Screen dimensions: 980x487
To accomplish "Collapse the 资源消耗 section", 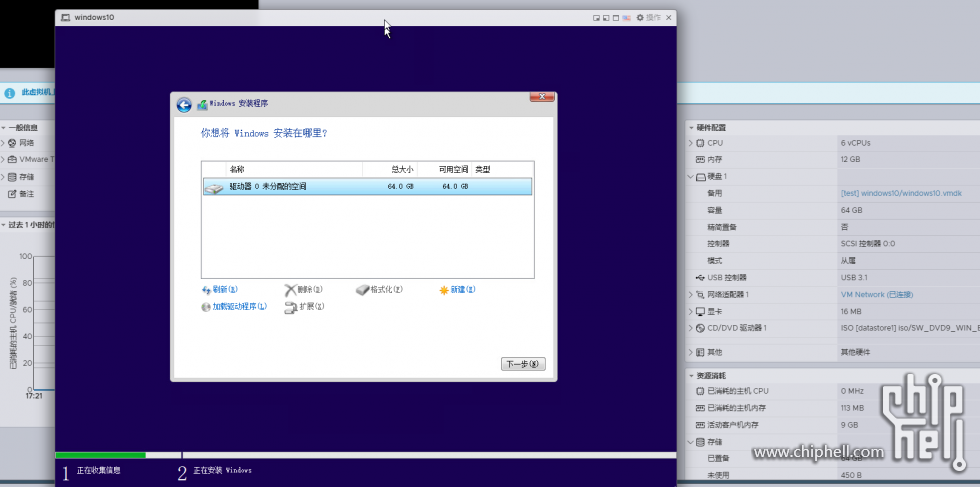I will tap(691, 376).
